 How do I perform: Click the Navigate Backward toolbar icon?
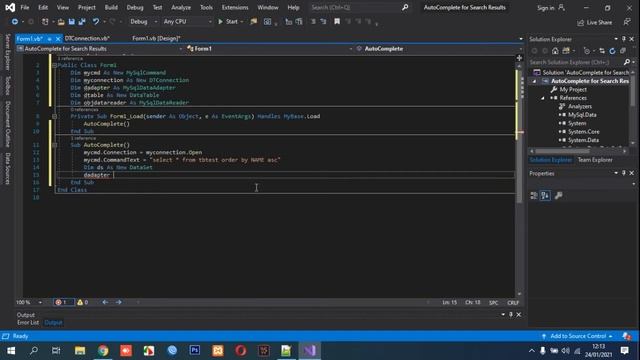click(x=14, y=22)
